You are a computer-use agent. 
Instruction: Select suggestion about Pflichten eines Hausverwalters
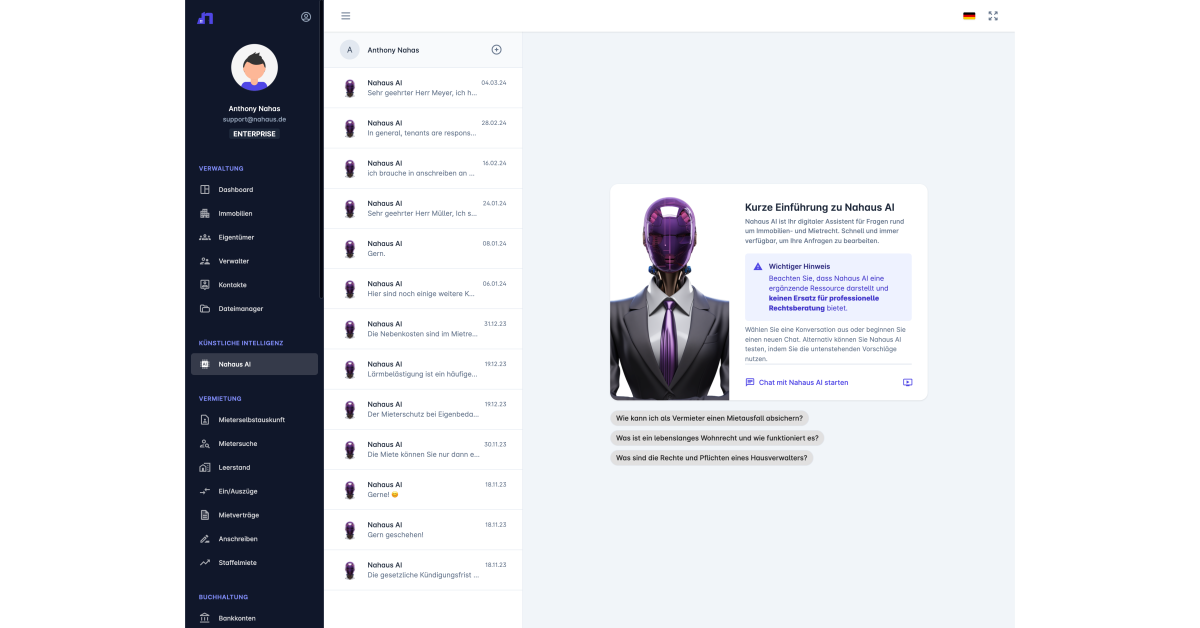tap(712, 457)
